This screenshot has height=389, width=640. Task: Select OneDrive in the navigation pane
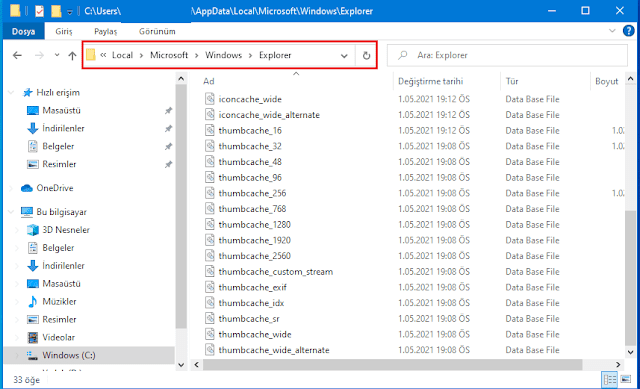coord(55,188)
